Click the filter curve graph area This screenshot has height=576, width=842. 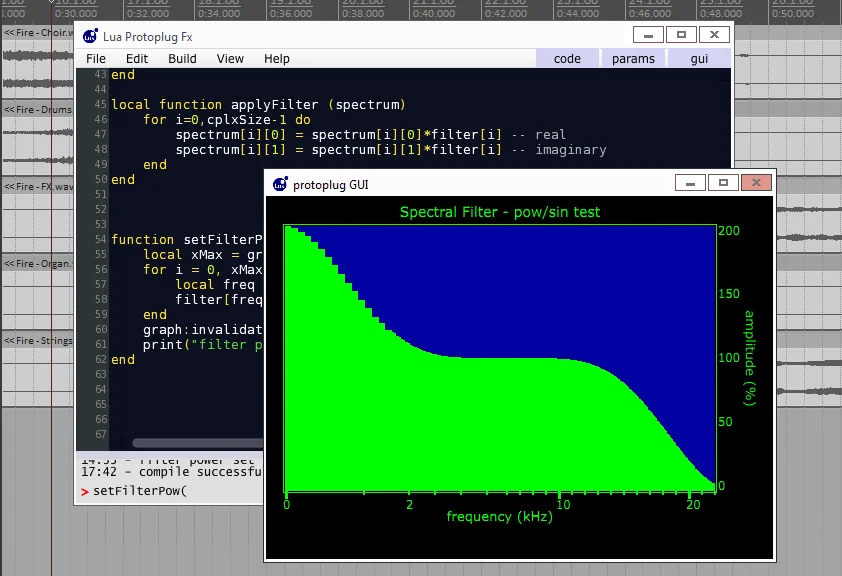pyautogui.click(x=499, y=358)
